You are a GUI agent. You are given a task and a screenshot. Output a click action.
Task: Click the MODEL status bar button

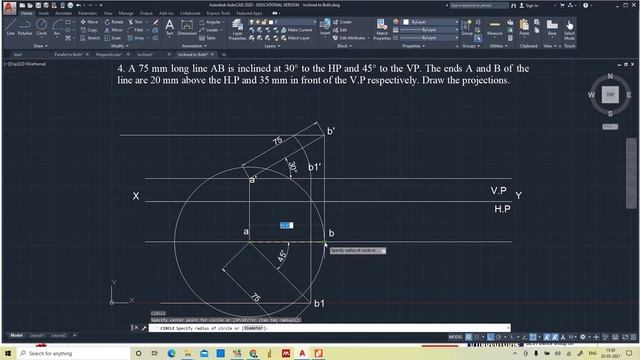456,337
